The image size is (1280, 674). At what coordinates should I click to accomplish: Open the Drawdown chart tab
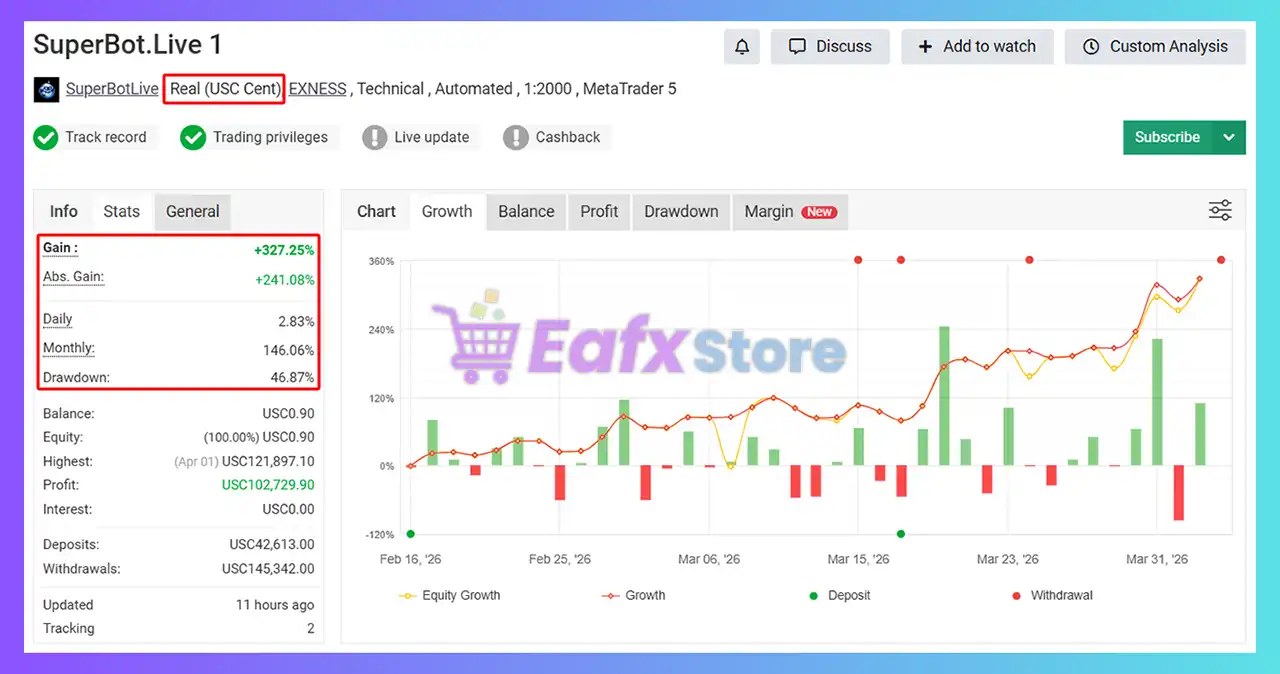tap(681, 211)
